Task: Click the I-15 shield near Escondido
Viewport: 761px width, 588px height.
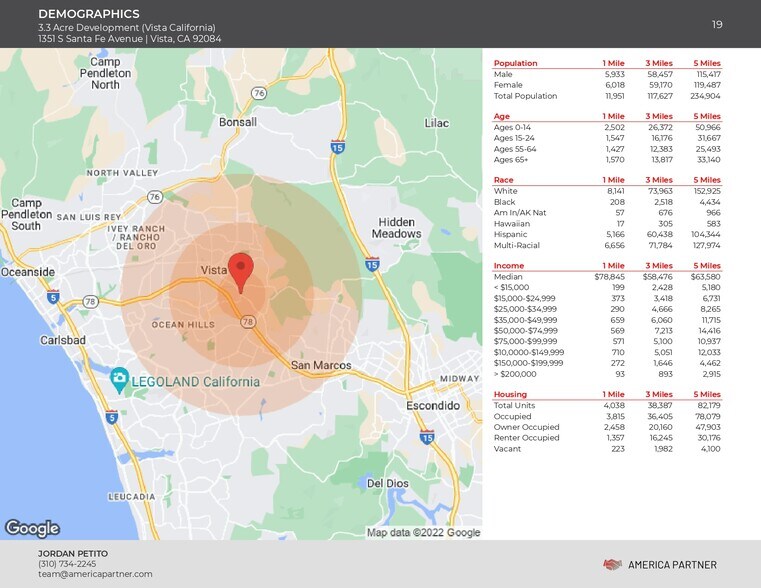Action: coord(427,437)
